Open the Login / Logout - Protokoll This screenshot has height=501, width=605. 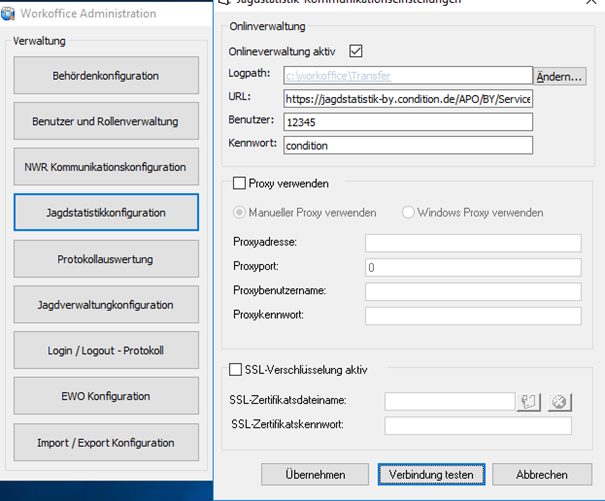coord(105,351)
